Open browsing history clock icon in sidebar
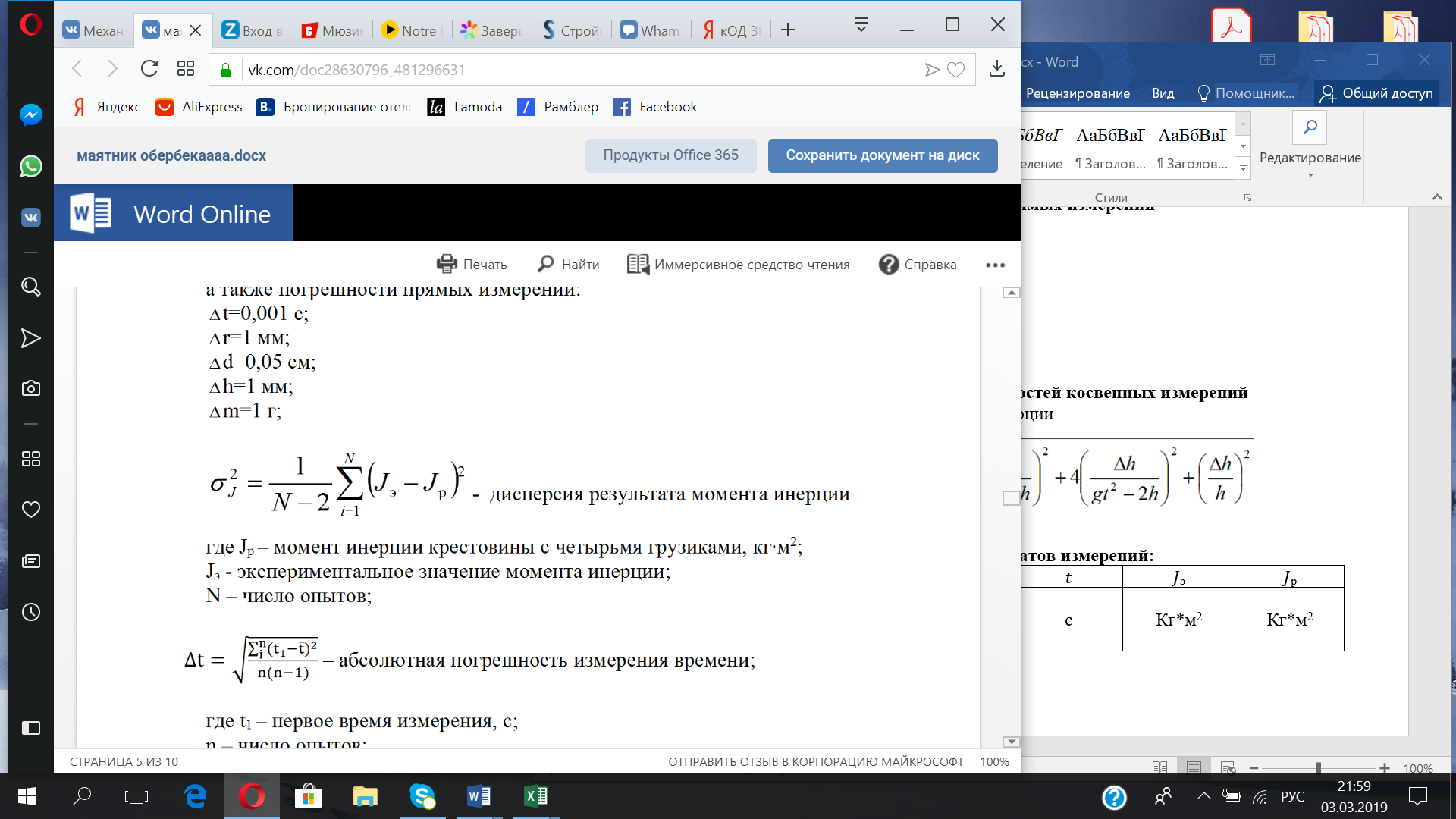The height and width of the screenshot is (819, 1456). pyautogui.click(x=30, y=612)
